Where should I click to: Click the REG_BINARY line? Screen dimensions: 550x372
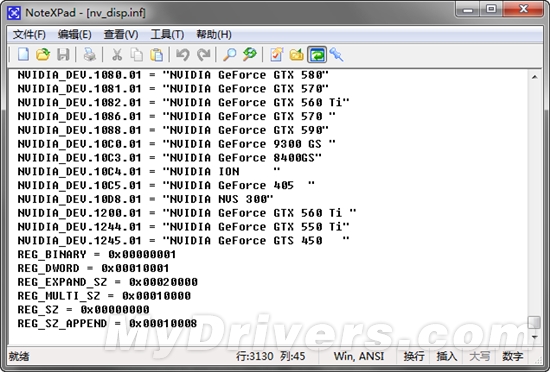point(97,254)
